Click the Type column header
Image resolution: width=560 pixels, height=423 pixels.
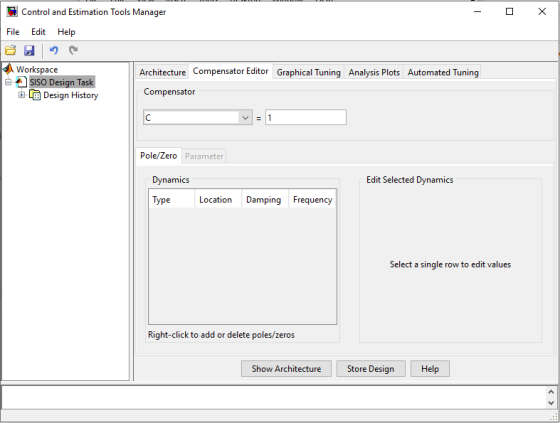pyautogui.click(x=172, y=199)
